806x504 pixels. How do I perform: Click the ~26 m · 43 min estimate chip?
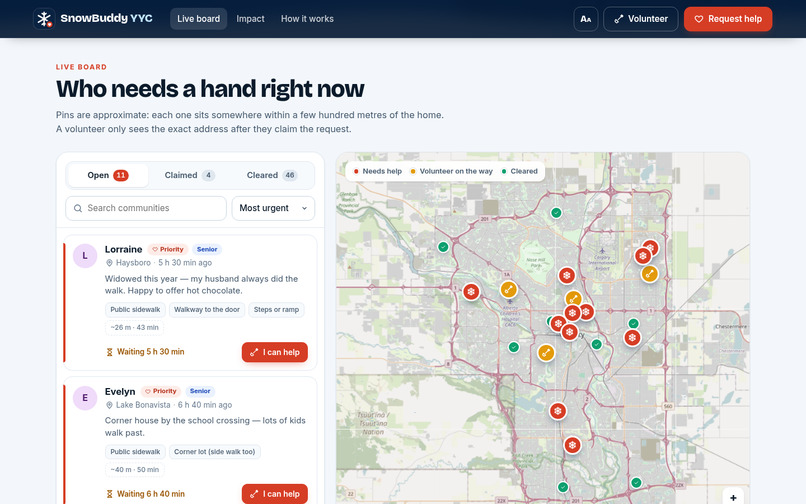pyautogui.click(x=134, y=328)
